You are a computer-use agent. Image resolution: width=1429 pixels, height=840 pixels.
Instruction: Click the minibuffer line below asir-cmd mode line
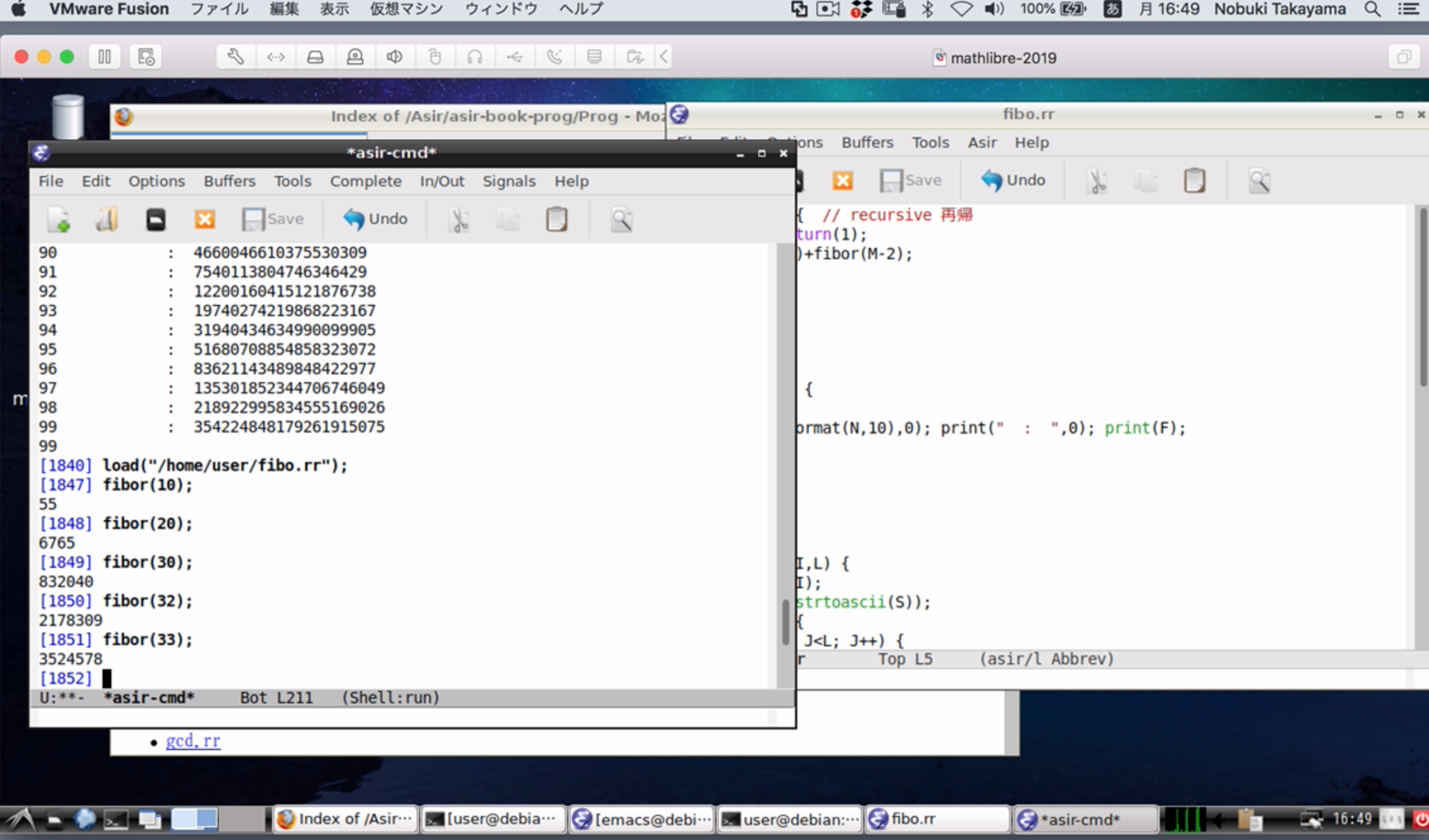404,717
